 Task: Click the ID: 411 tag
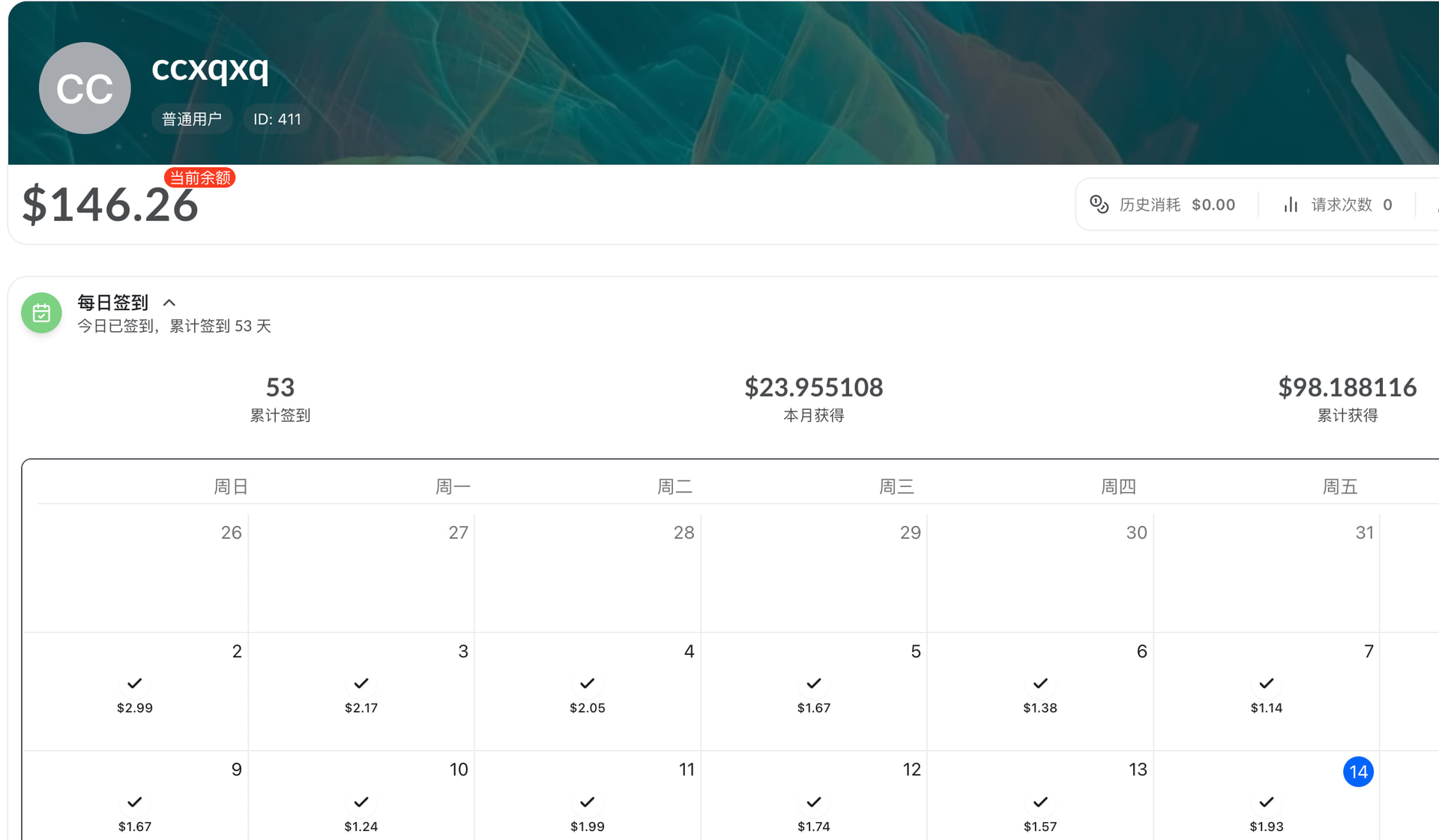(x=277, y=119)
